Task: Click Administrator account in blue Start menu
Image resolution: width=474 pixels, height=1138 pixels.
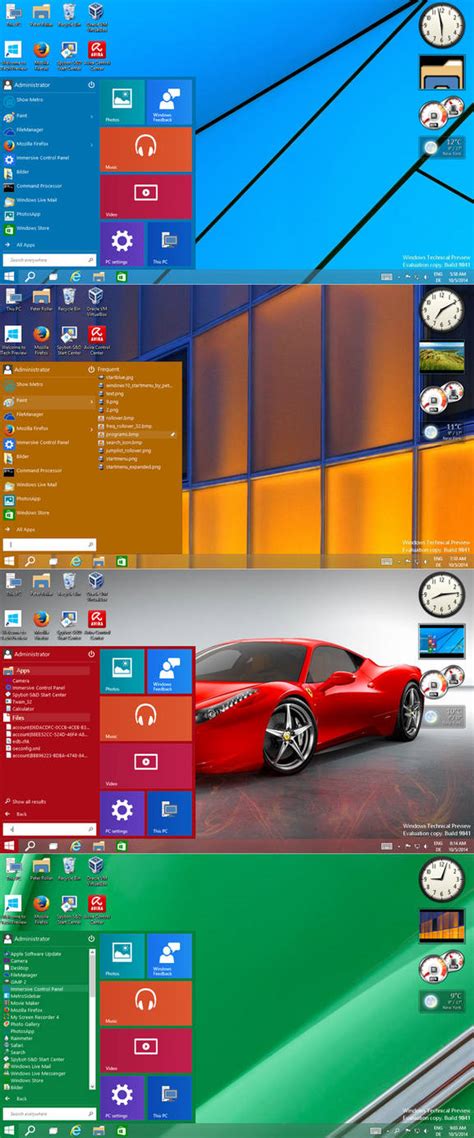Action: 33,85
